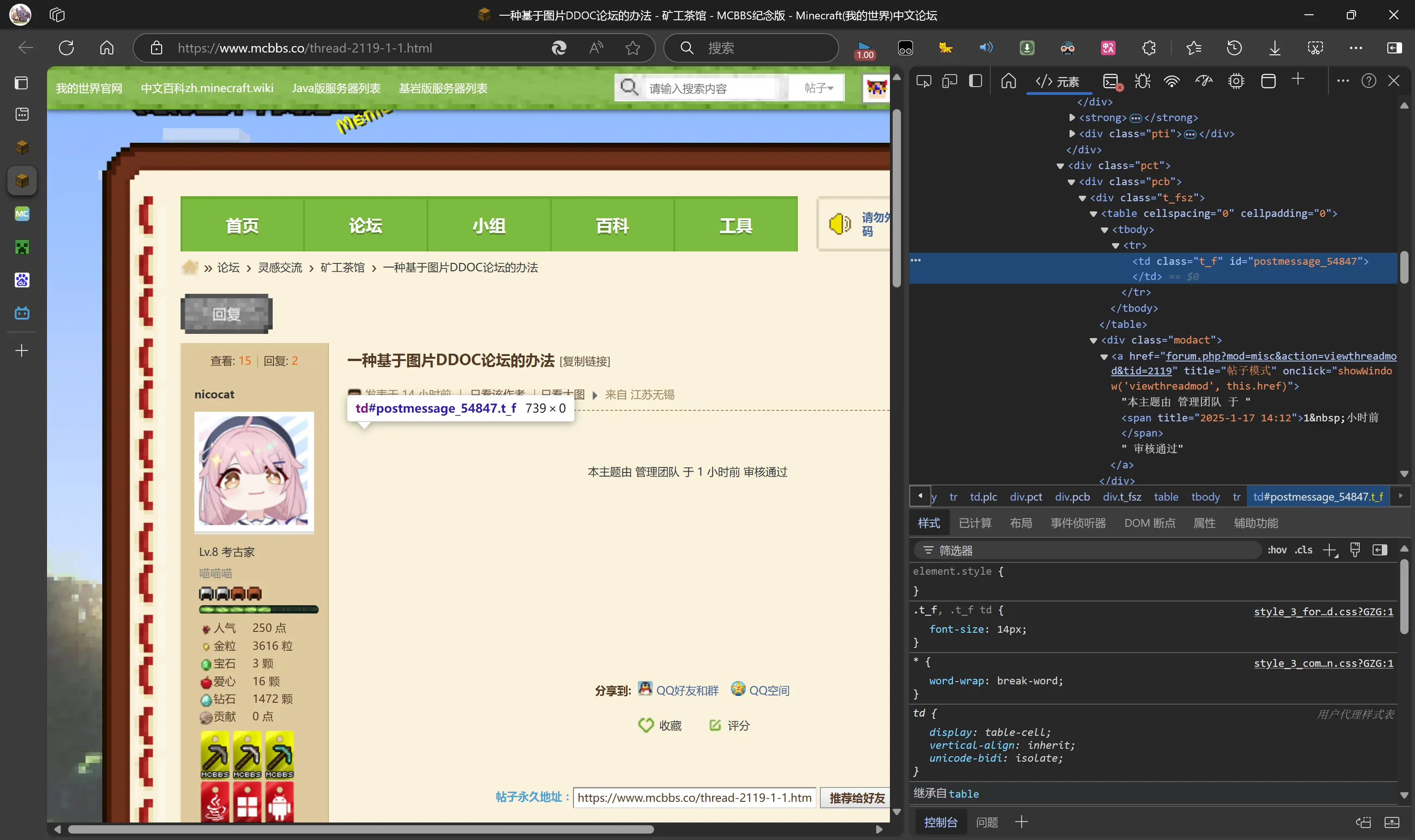Open read aloud icon in address bar
The height and width of the screenshot is (840, 1415).
click(x=596, y=48)
